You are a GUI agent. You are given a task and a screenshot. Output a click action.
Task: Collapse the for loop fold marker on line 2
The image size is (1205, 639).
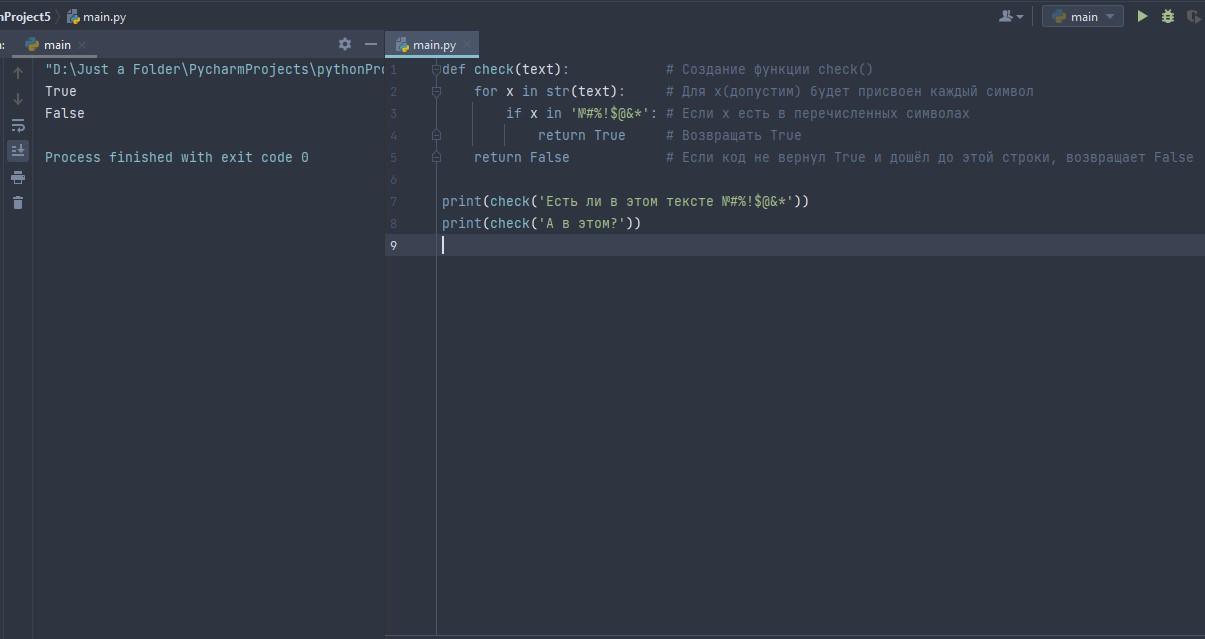point(437,91)
